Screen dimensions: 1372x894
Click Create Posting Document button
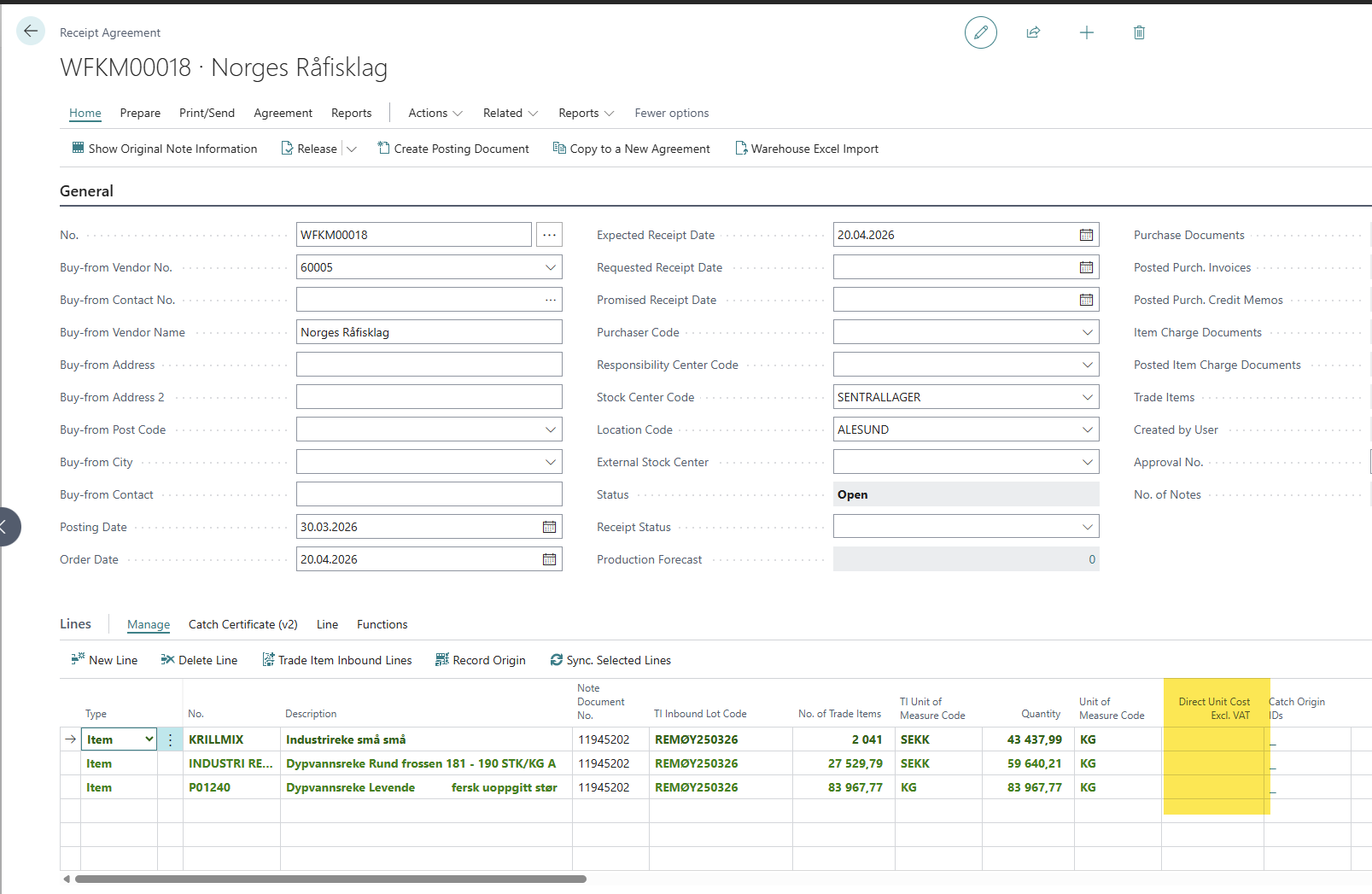tap(453, 149)
